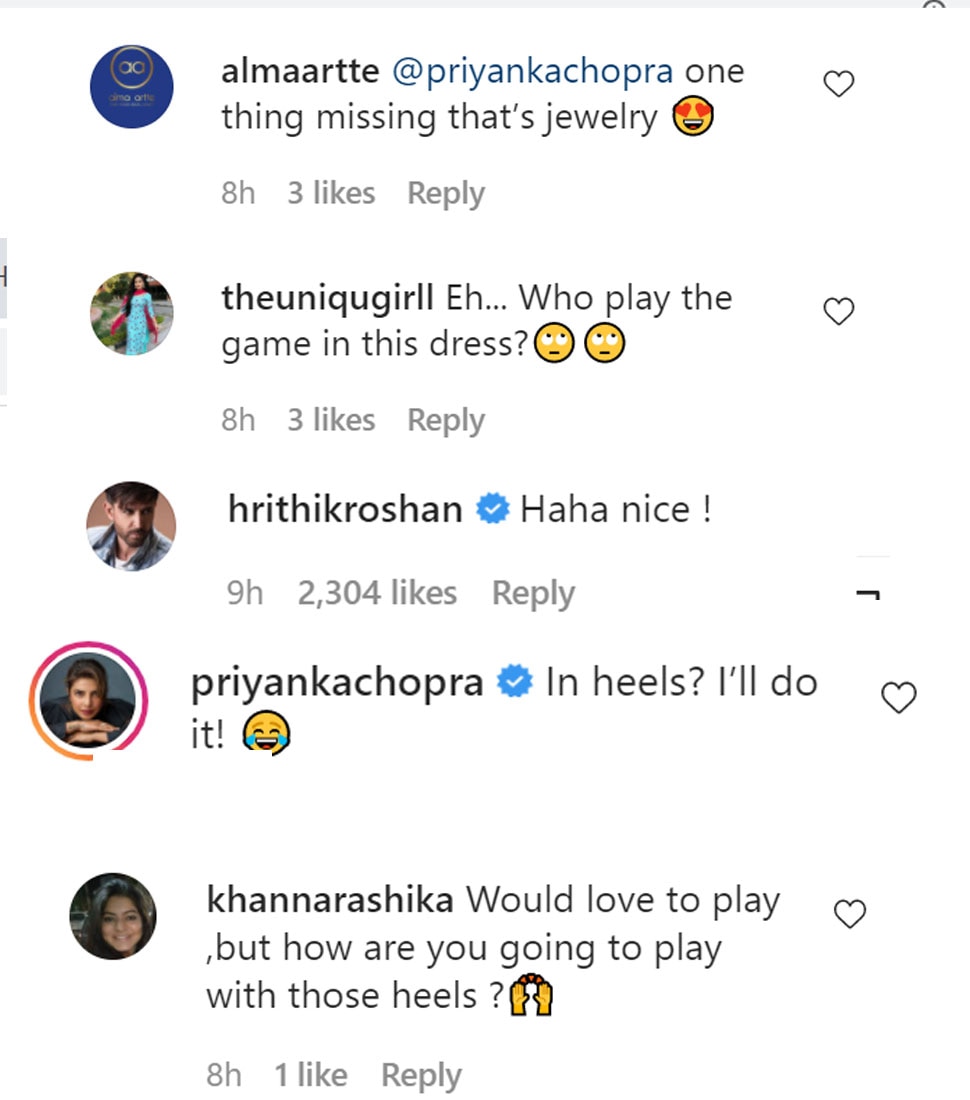Reply to hrithikroshan's 'Haha nice' comment

tap(533, 594)
